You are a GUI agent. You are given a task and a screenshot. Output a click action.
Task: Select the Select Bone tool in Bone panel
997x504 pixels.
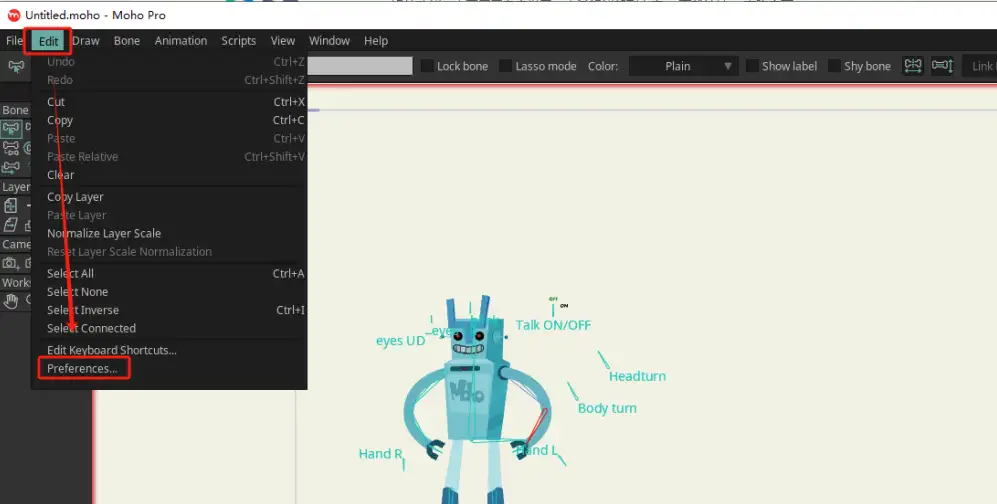[11, 130]
